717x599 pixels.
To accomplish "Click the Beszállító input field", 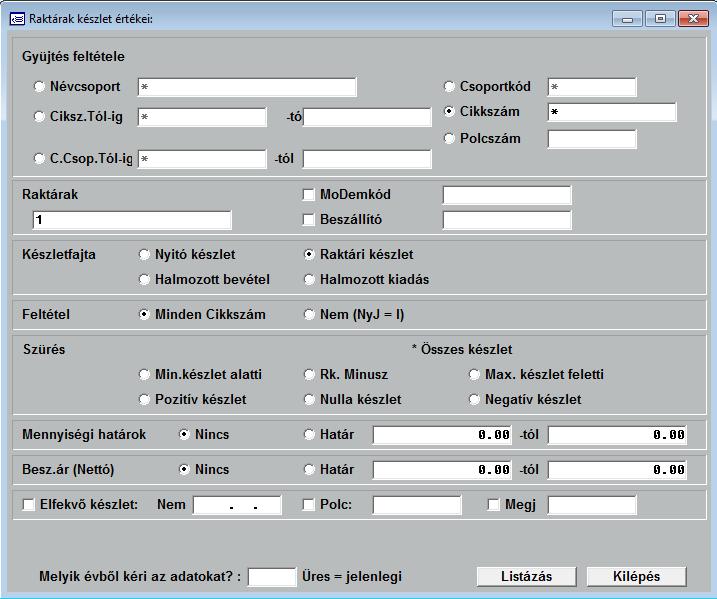I will pos(507,220).
